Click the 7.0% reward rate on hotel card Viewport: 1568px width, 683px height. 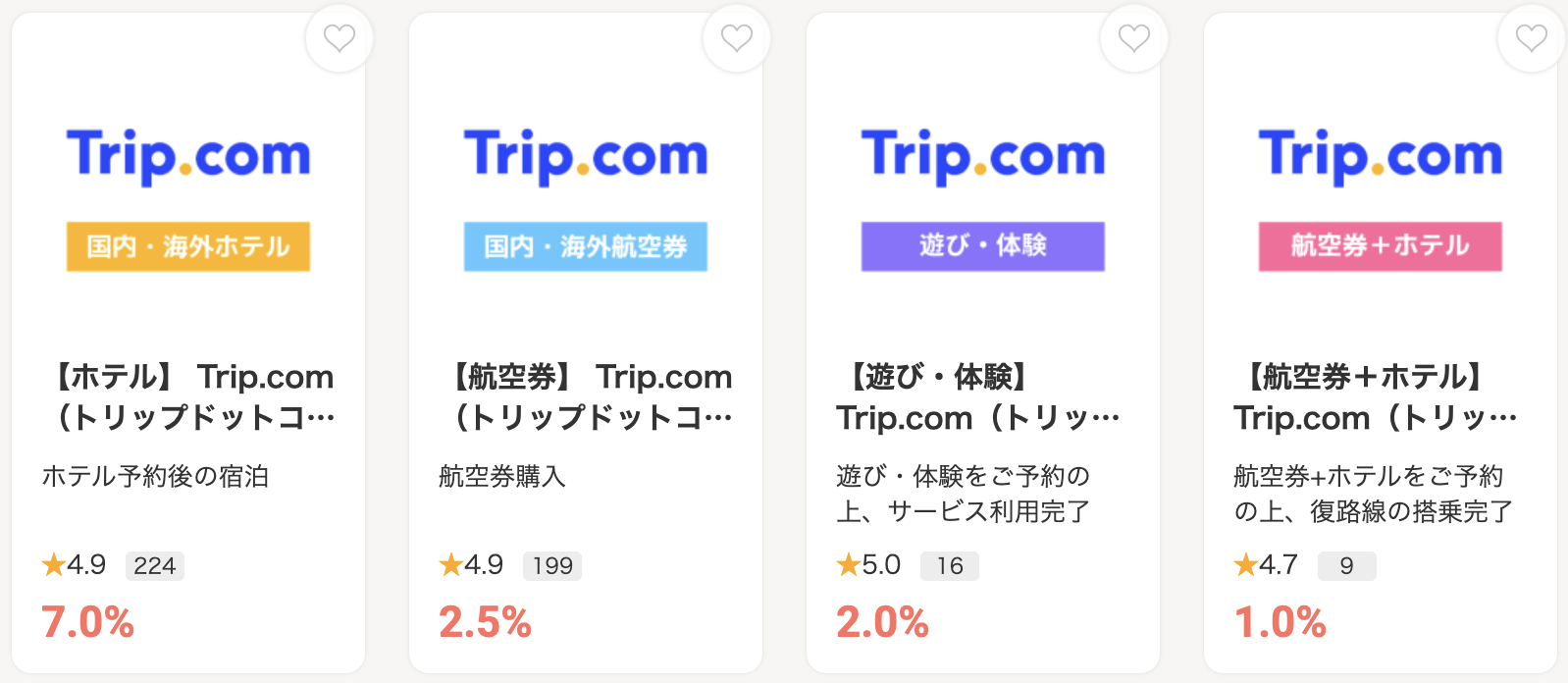(88, 622)
